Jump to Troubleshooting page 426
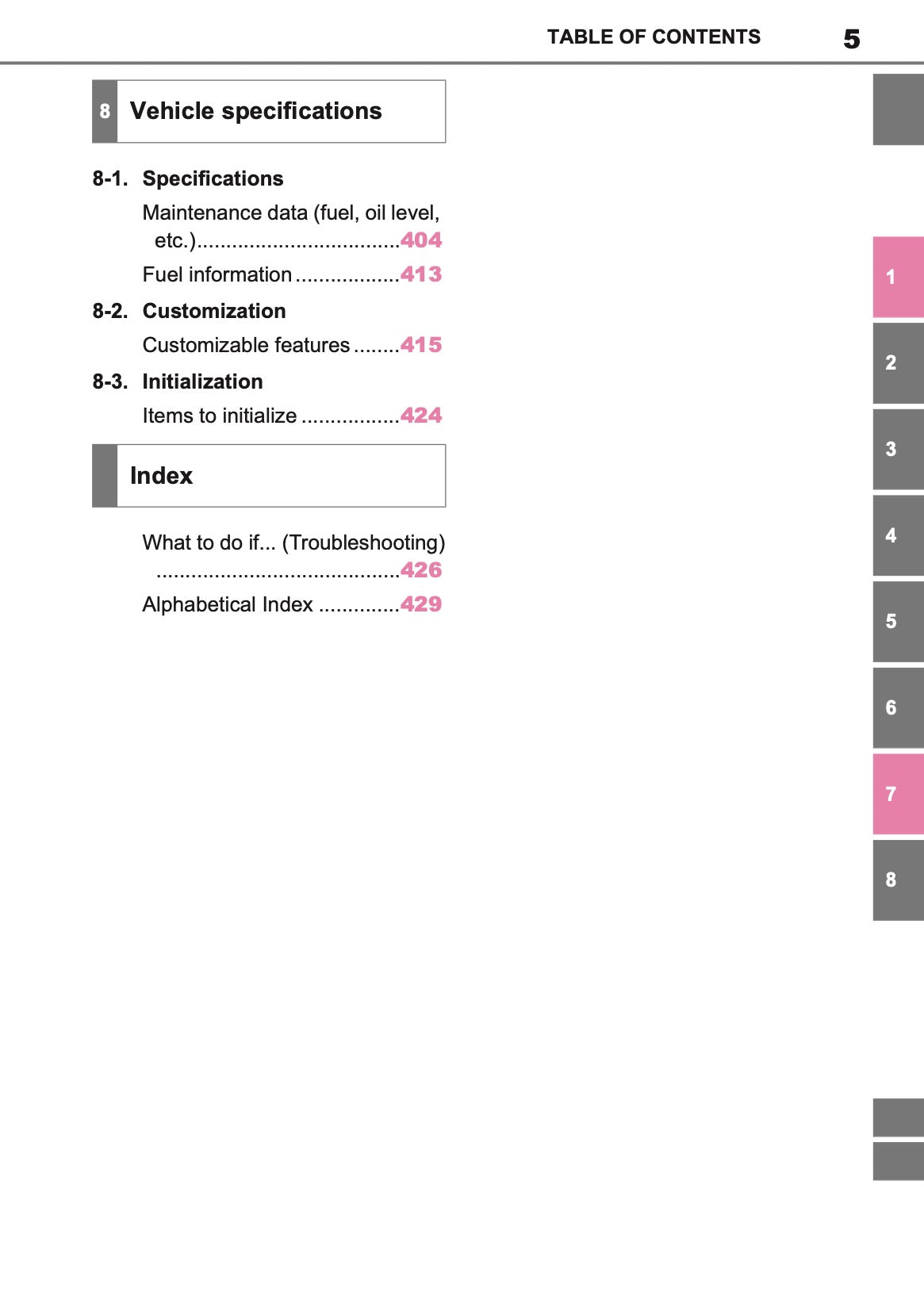 pyautogui.click(x=420, y=570)
